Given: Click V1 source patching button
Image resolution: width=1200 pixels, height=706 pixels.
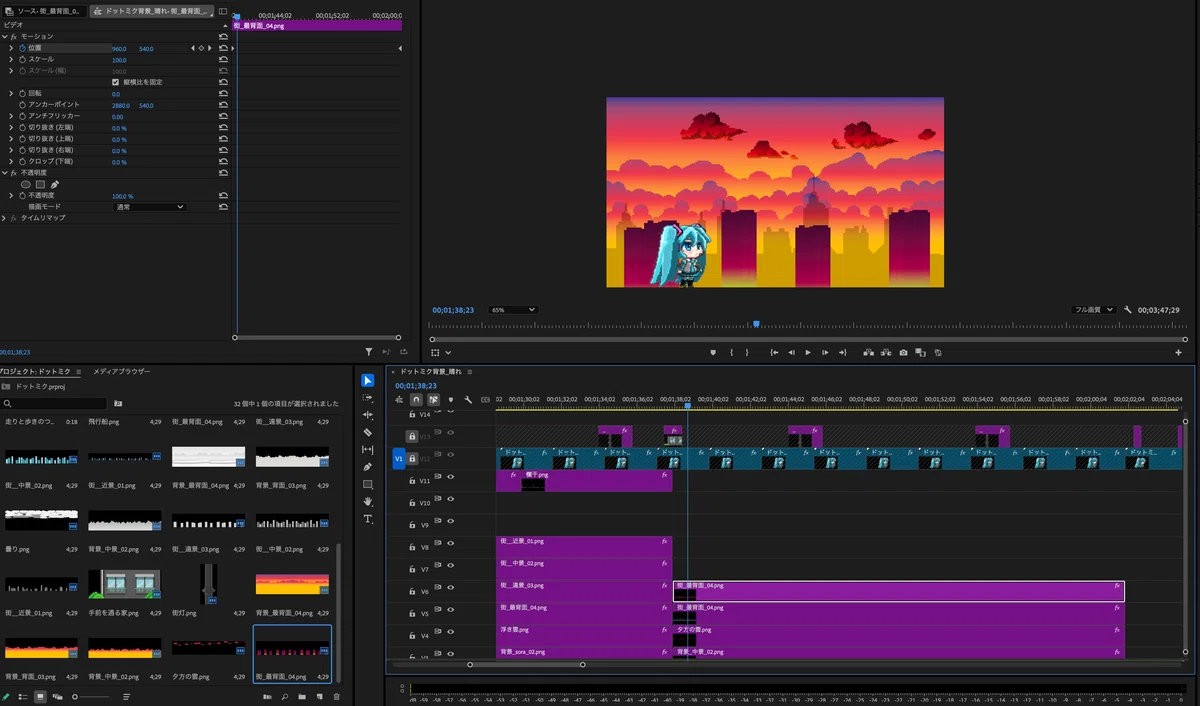Looking at the screenshot, I should point(398,459).
